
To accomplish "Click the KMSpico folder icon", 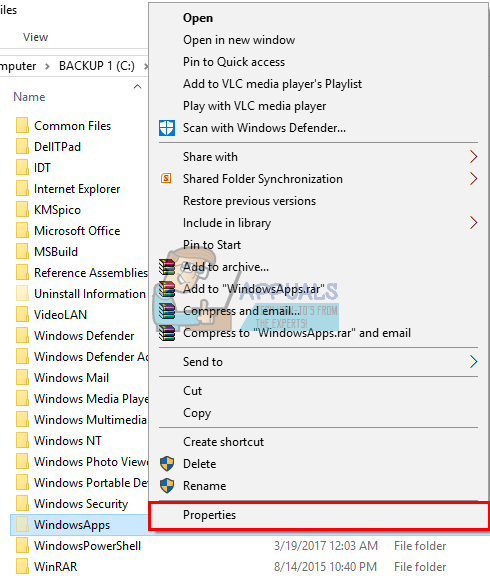I will 22,209.
